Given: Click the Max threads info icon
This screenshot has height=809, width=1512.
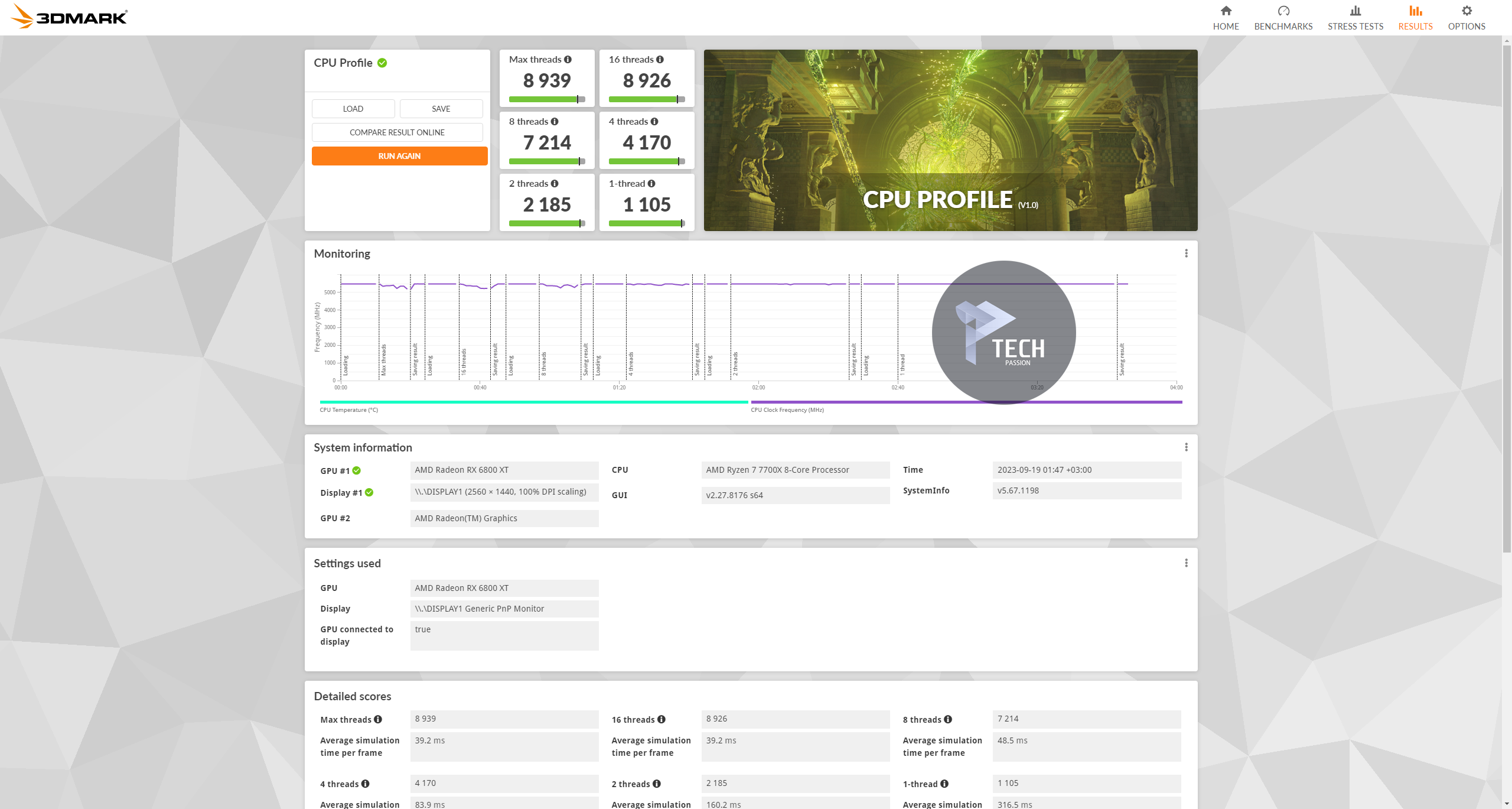Looking at the screenshot, I should tap(568, 60).
